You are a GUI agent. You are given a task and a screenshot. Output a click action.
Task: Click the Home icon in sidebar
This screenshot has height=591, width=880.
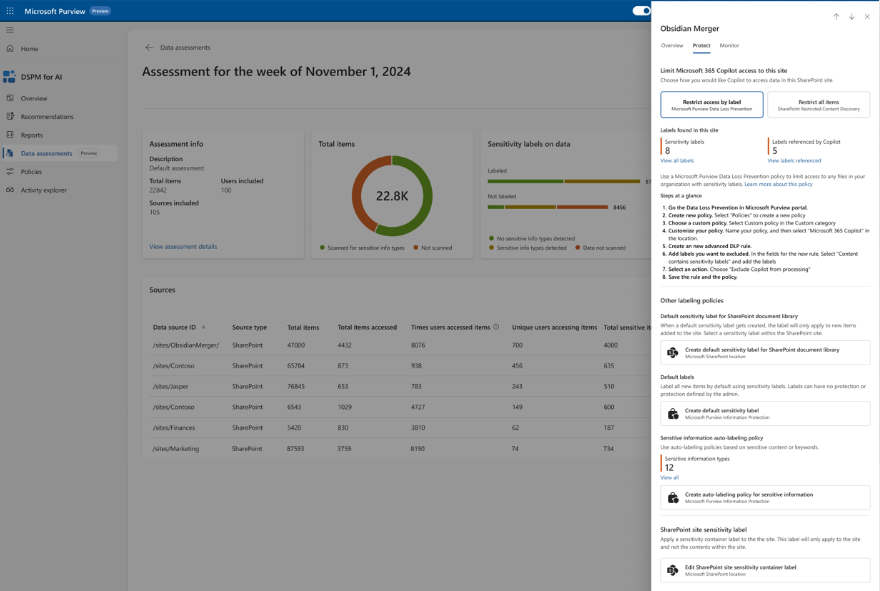[10, 48]
